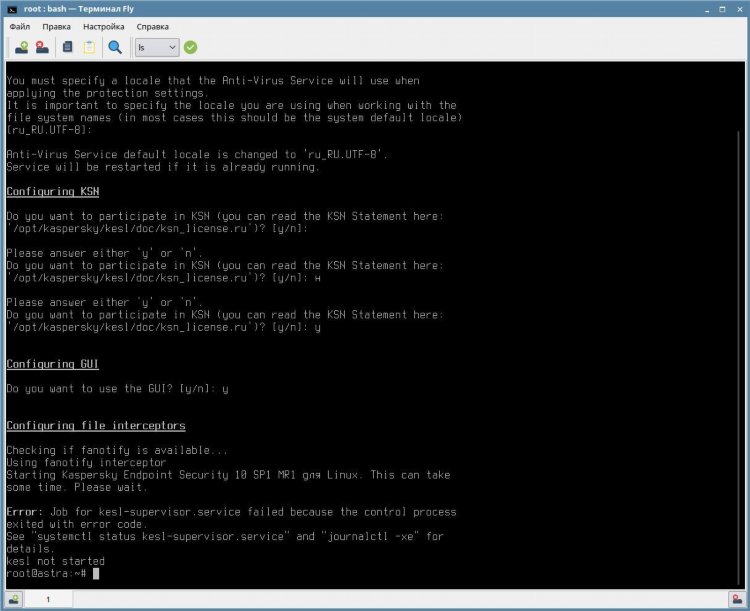Click the terminal window icon in the title bar
The image size is (750, 611).
(x=12, y=9)
